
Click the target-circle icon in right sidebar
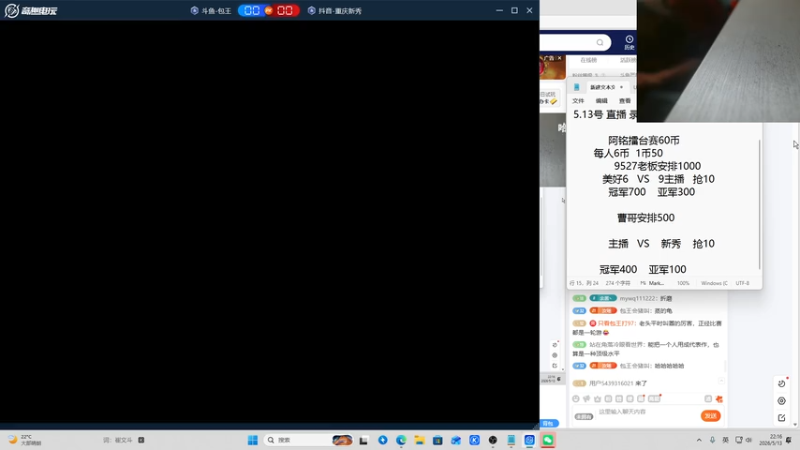click(x=782, y=401)
